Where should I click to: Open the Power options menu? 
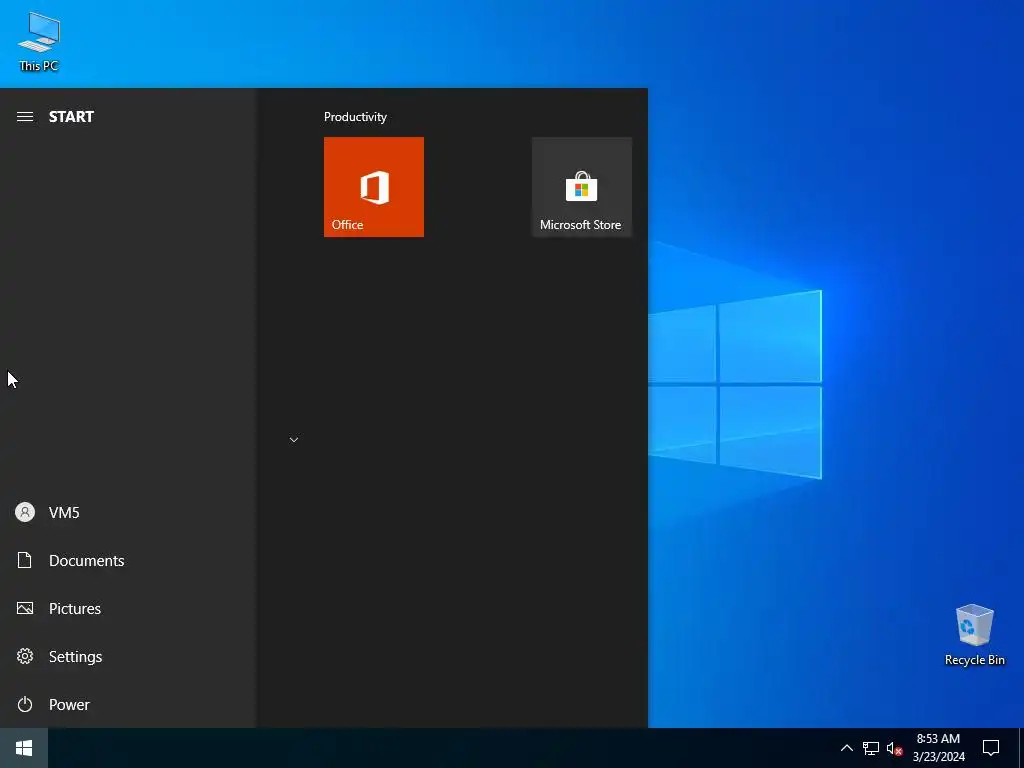coord(127,704)
